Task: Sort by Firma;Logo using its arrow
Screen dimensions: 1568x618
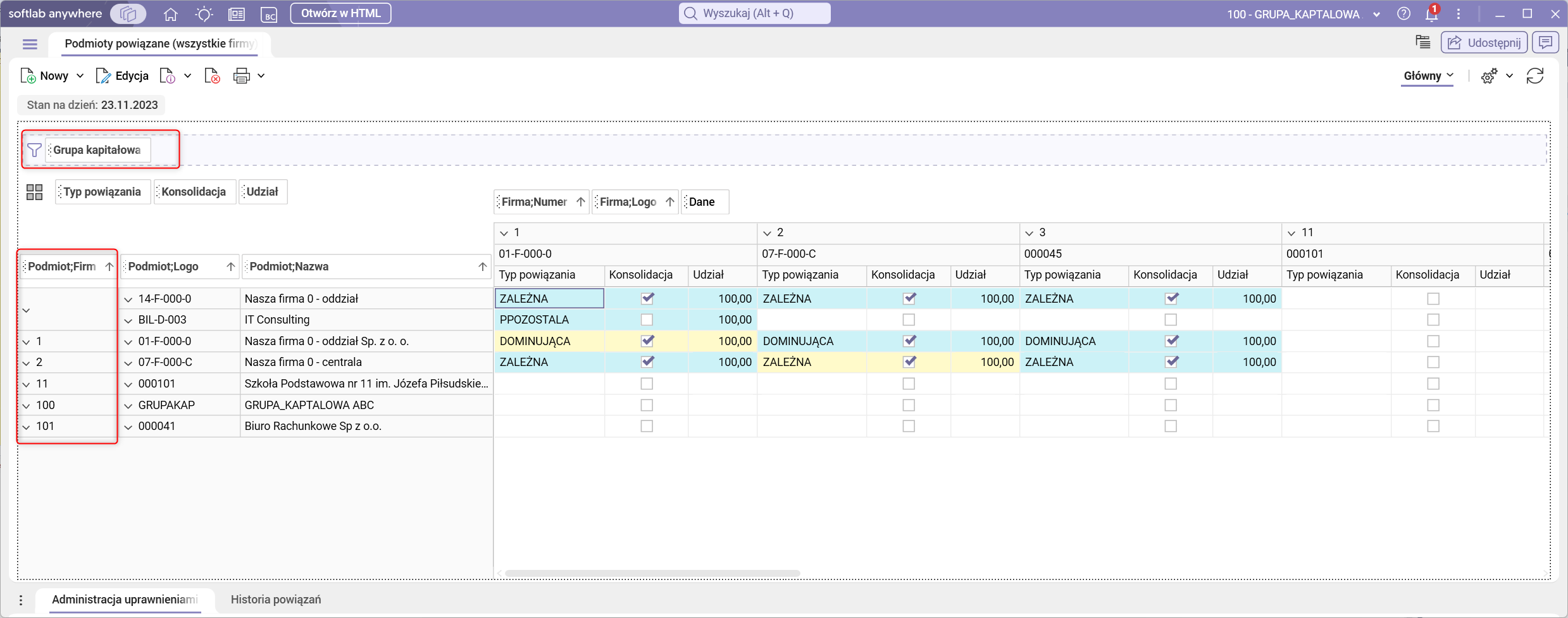Action: [x=669, y=202]
